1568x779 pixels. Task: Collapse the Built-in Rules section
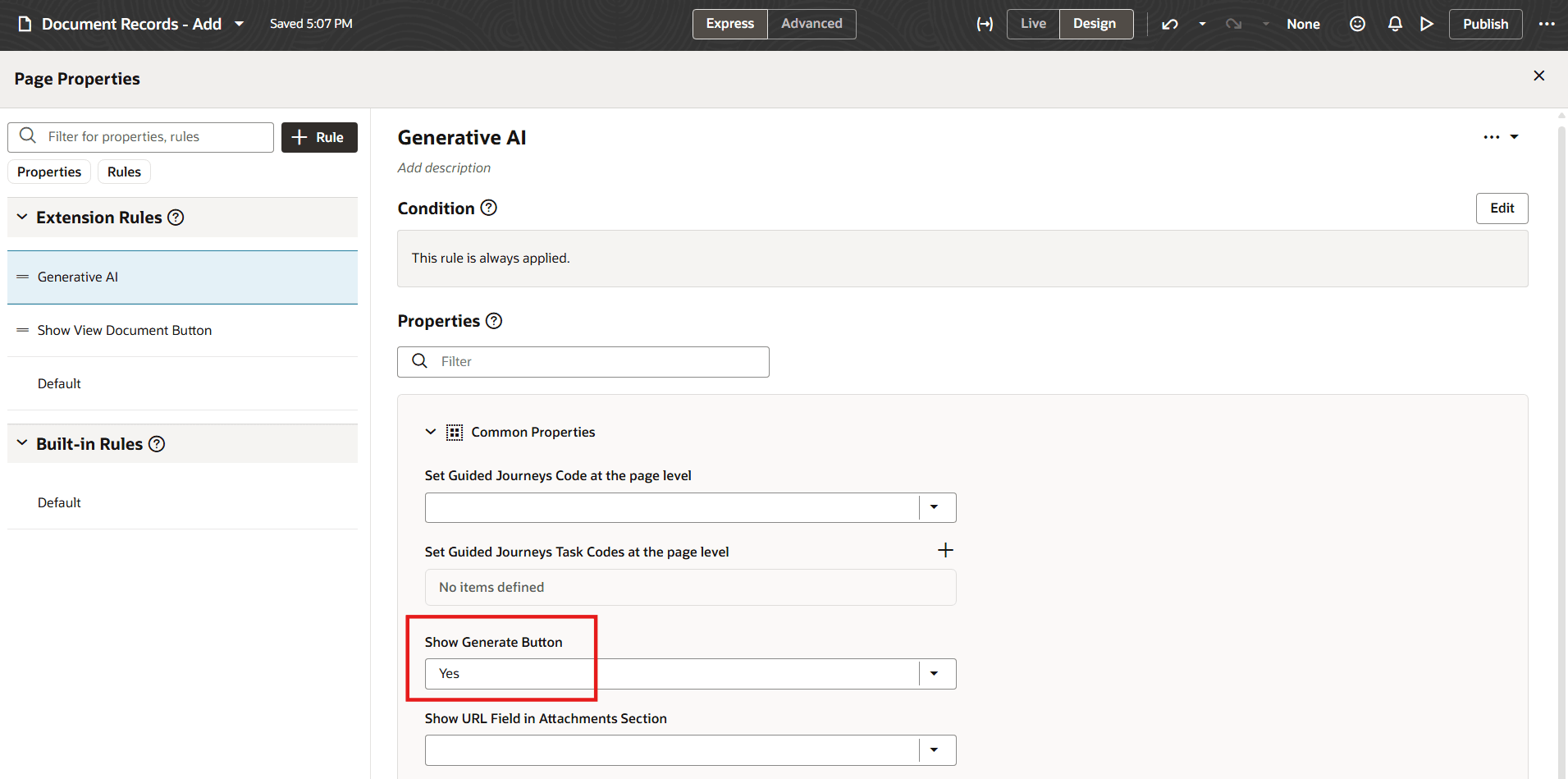point(22,443)
